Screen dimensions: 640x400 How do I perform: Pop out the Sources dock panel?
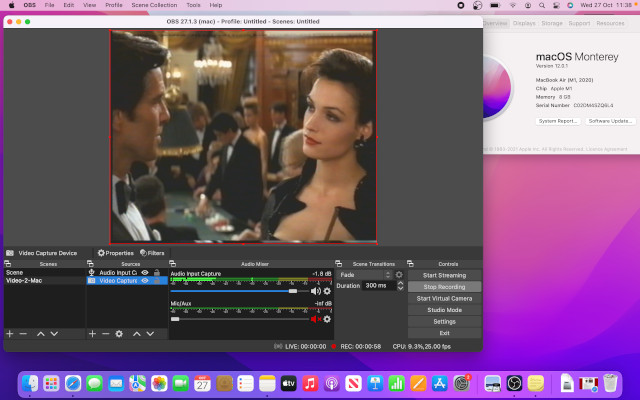pos(90,264)
